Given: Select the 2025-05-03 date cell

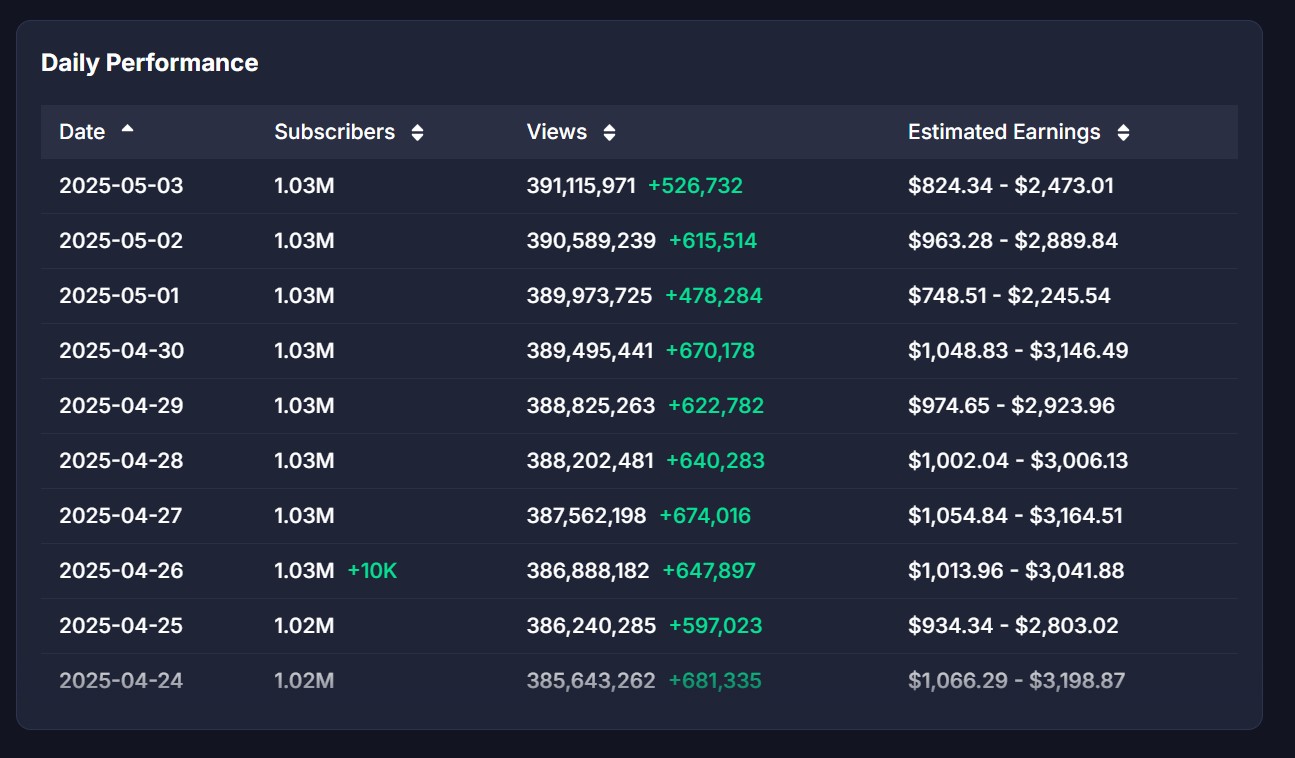Looking at the screenshot, I should (121, 186).
